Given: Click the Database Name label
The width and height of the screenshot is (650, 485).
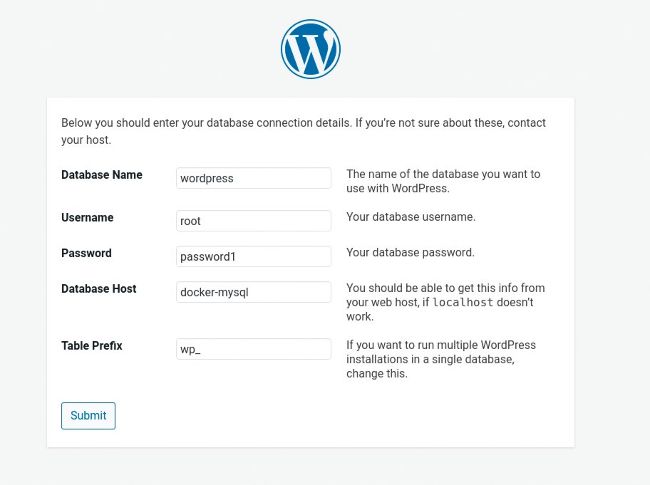Looking at the screenshot, I should click(102, 175).
